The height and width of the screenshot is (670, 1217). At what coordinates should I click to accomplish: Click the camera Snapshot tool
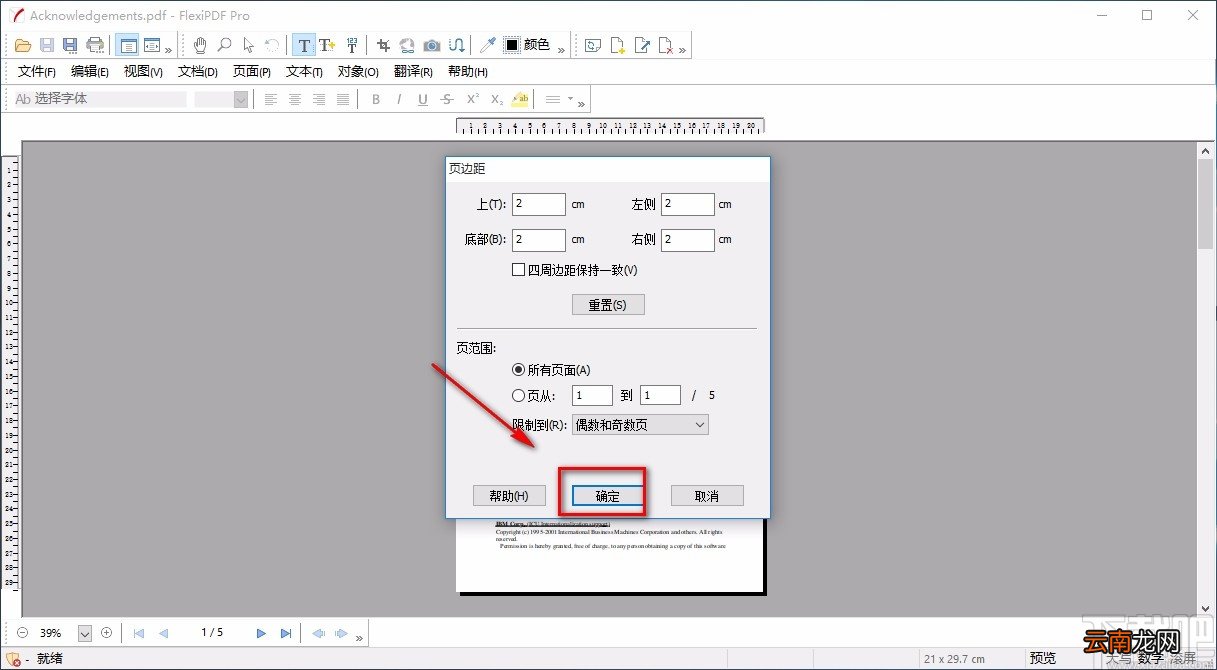431,45
